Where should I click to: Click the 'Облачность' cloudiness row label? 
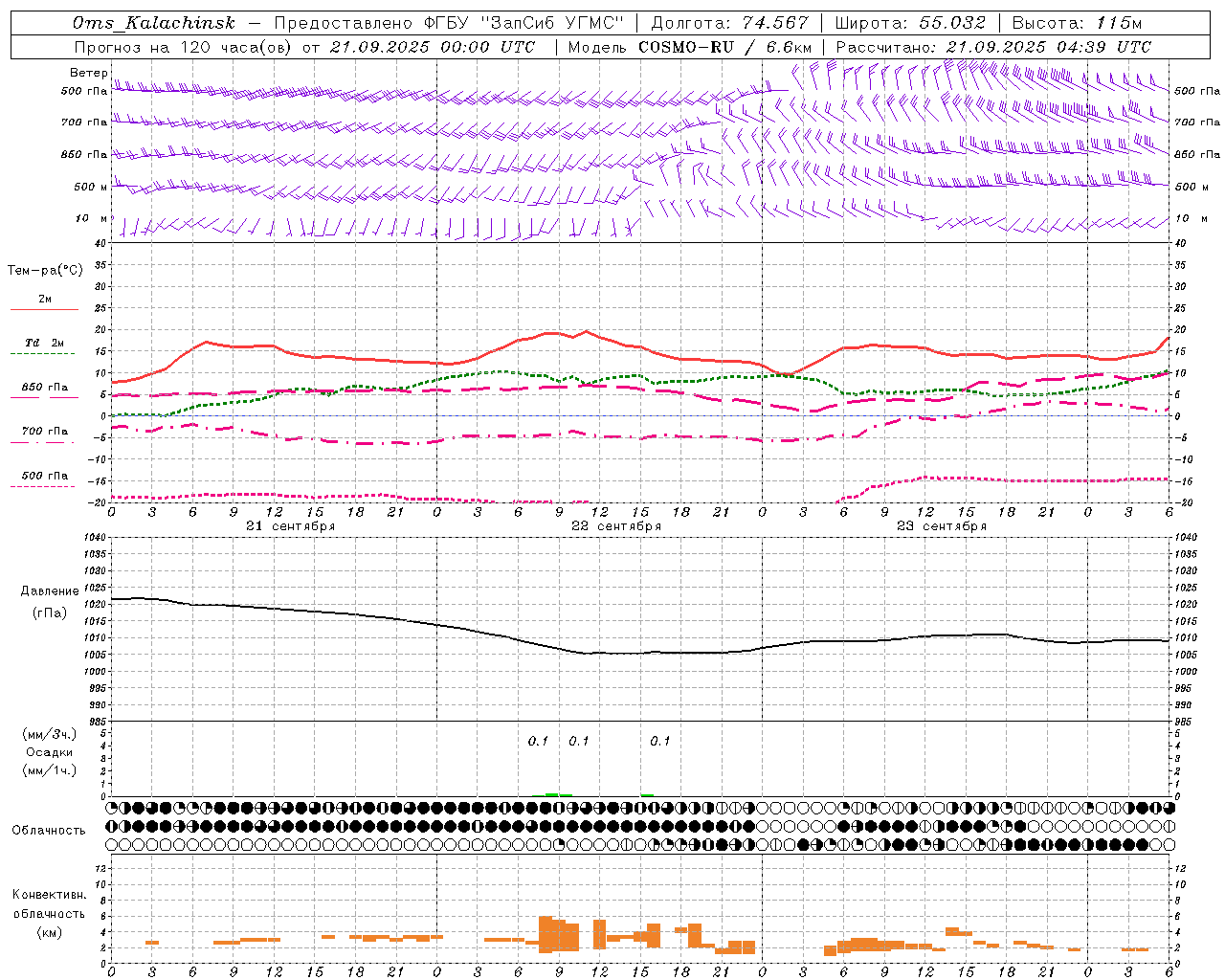(x=49, y=830)
